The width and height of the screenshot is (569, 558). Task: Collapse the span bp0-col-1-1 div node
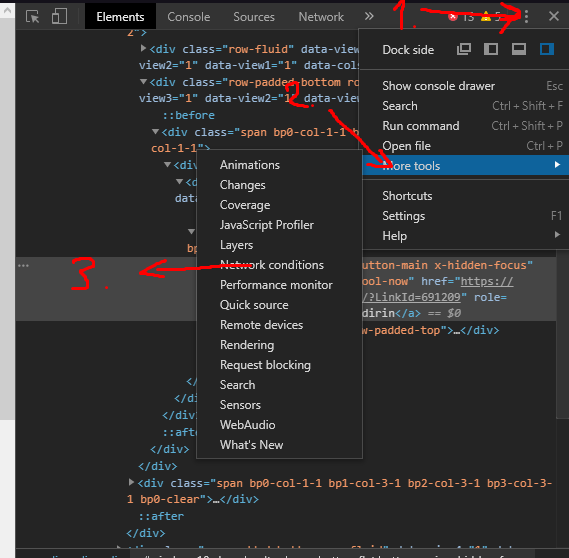click(155, 132)
